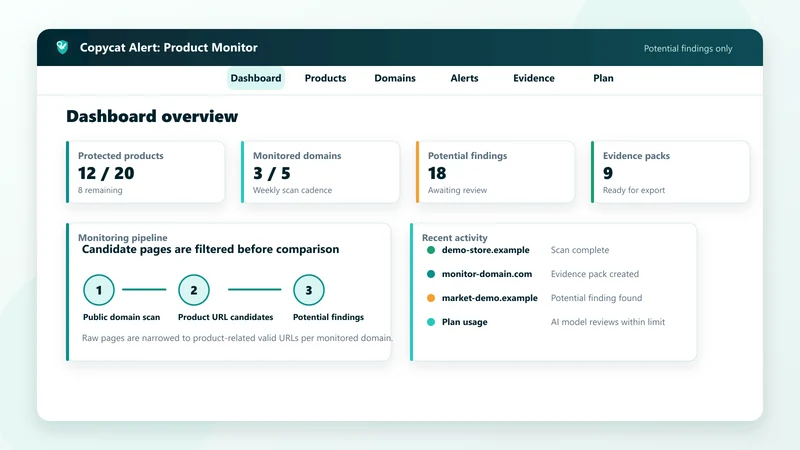Open the Monitored domains card
The width and height of the screenshot is (800, 450).
point(320,172)
